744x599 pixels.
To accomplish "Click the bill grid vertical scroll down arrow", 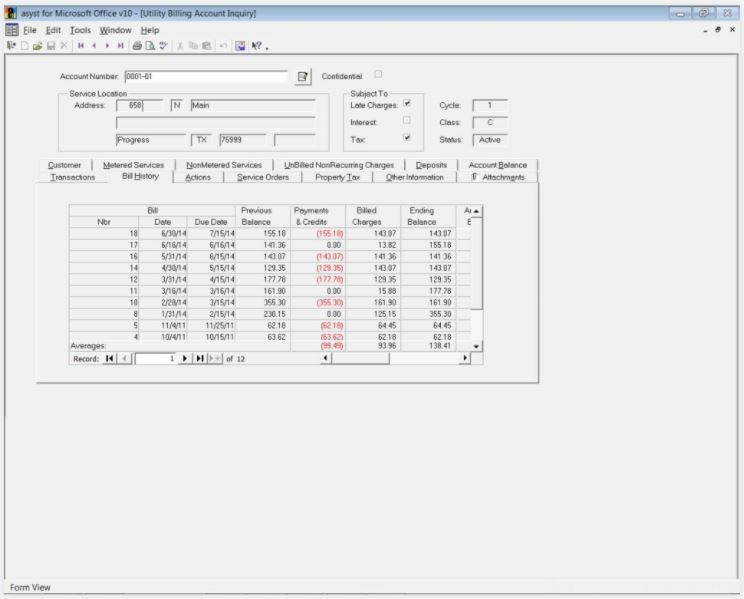I will click(x=476, y=346).
